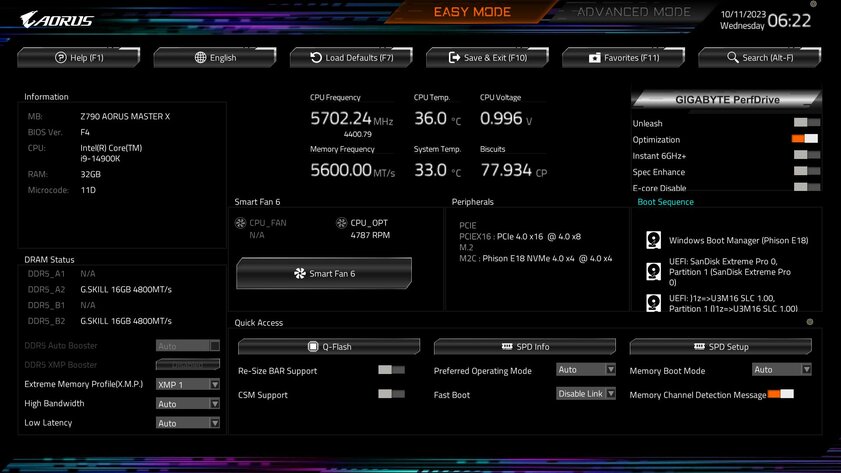Select UEFI U3M16 SLC 1.00 boot entry

[x=733, y=303]
